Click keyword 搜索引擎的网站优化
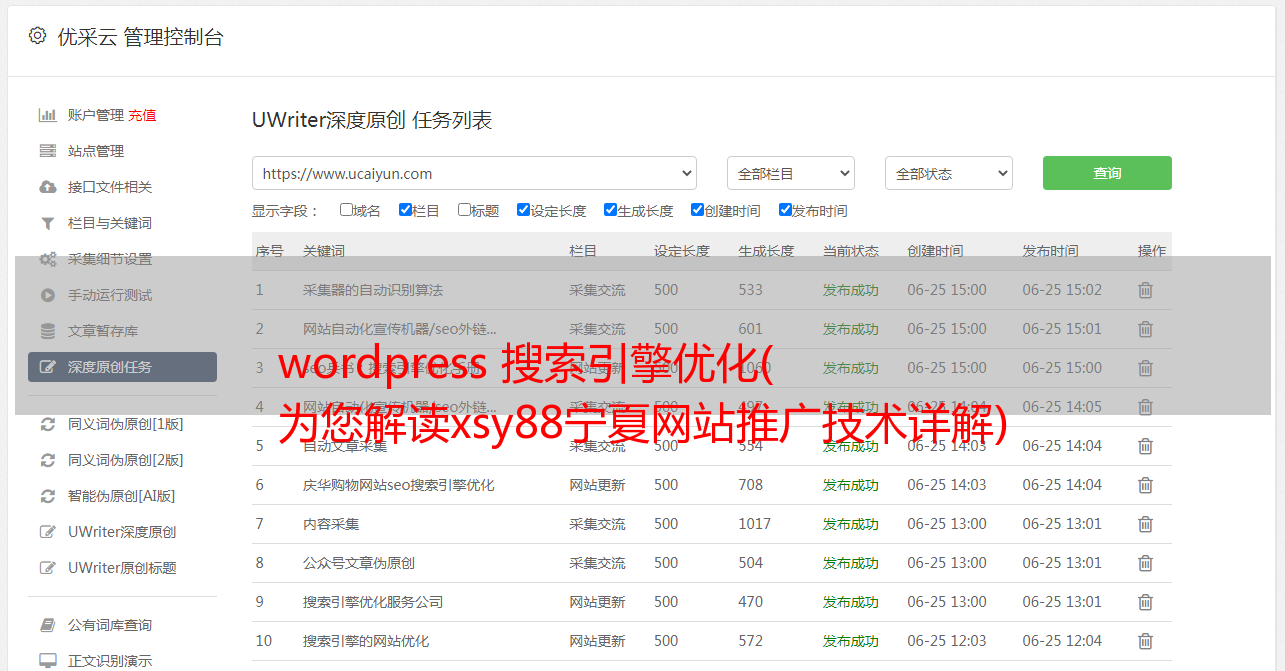The image size is (1285, 671). click(366, 641)
